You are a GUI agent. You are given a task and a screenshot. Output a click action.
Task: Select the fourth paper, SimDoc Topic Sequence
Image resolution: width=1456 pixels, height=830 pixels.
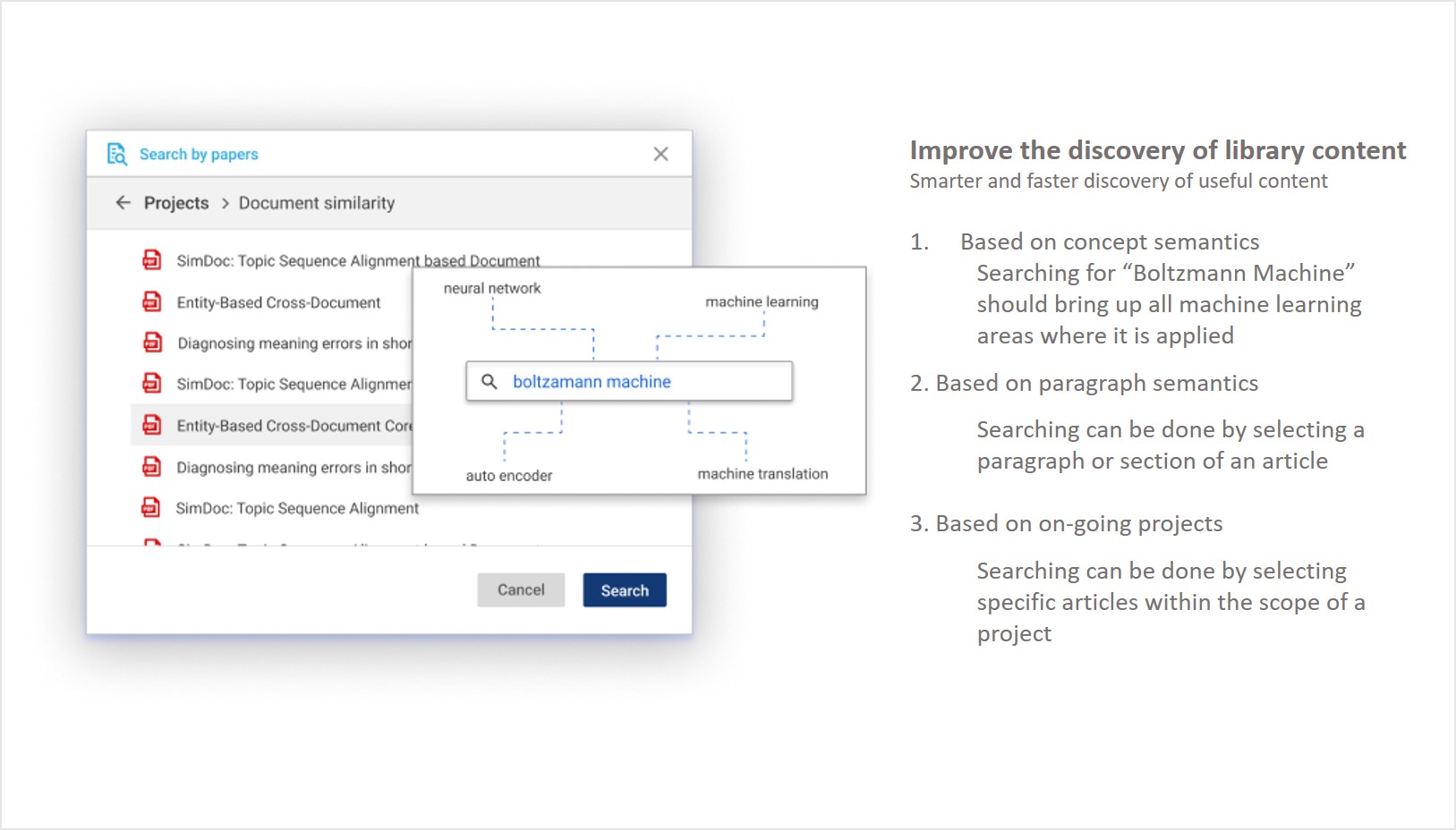293,384
